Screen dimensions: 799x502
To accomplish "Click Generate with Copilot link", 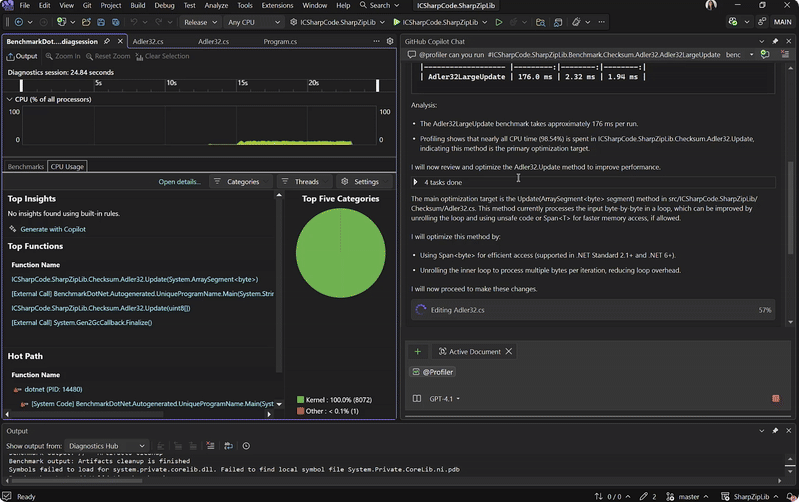I will coord(53,229).
